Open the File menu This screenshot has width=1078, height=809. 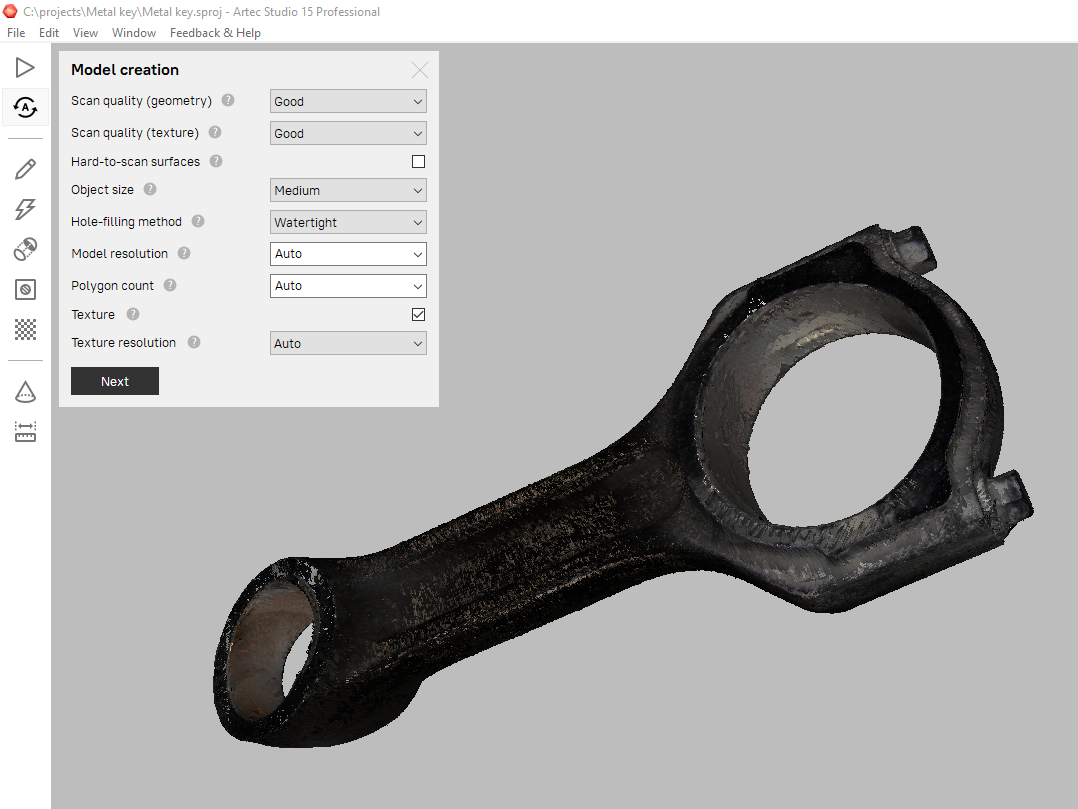[x=16, y=32]
